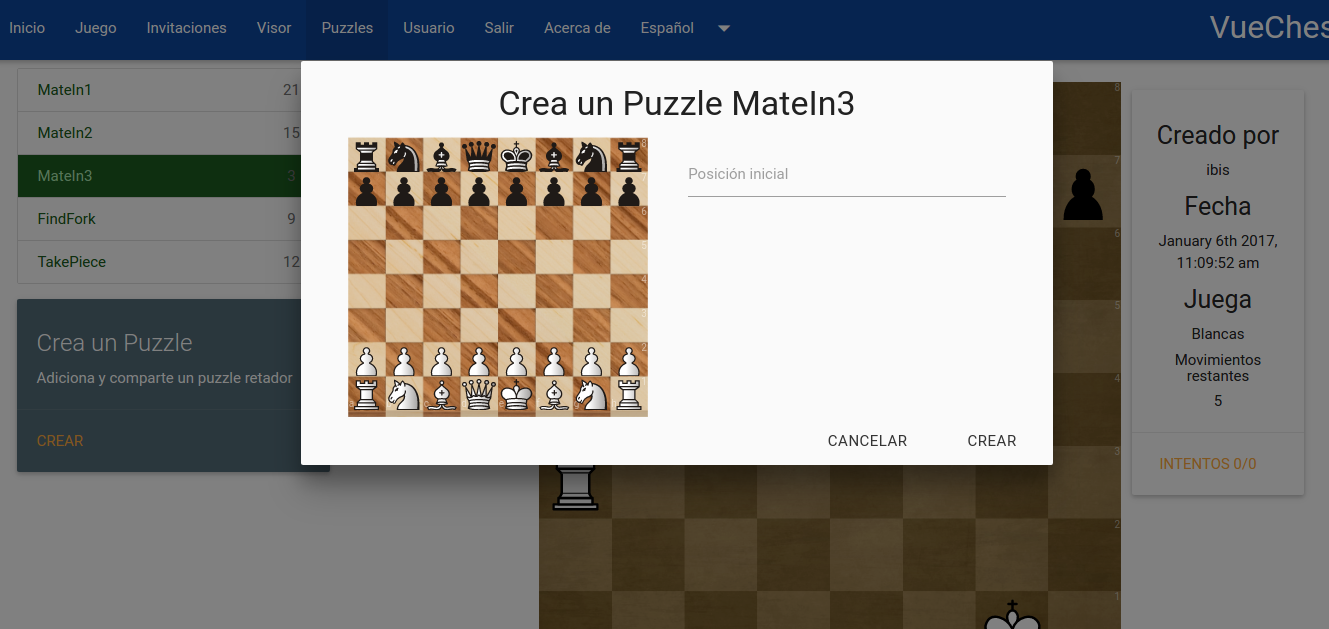Image resolution: width=1329 pixels, height=629 pixels.
Task: Select MateIn1 puzzle category
Action: (159, 90)
